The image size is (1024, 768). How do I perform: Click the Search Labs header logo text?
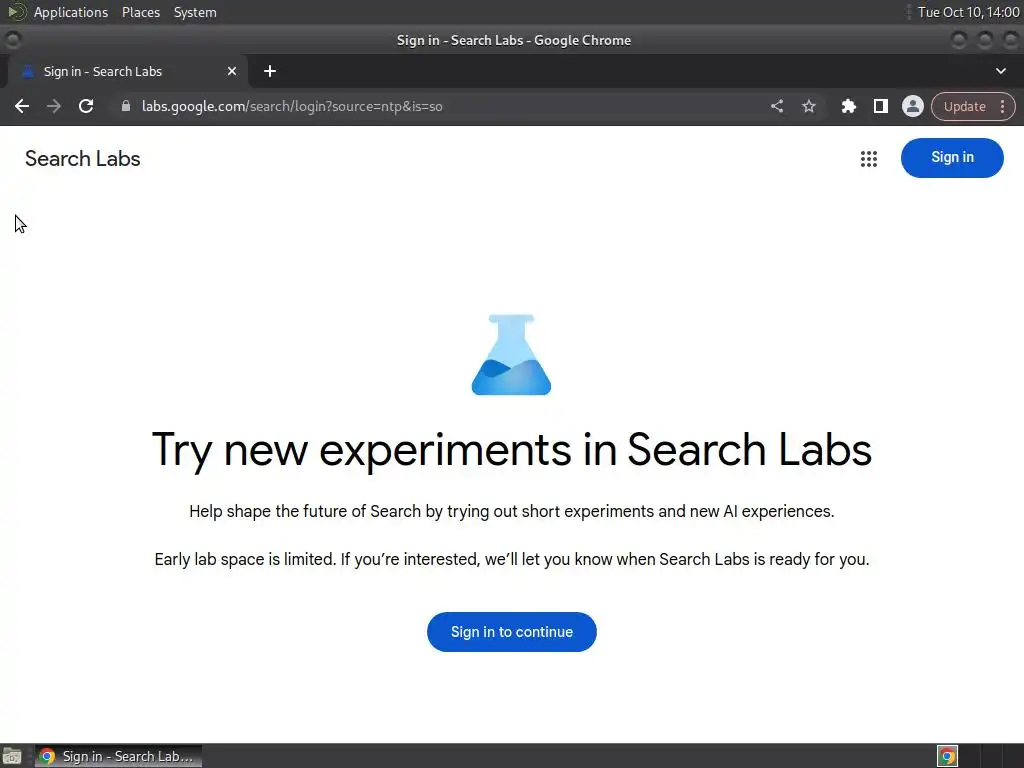tap(82, 159)
